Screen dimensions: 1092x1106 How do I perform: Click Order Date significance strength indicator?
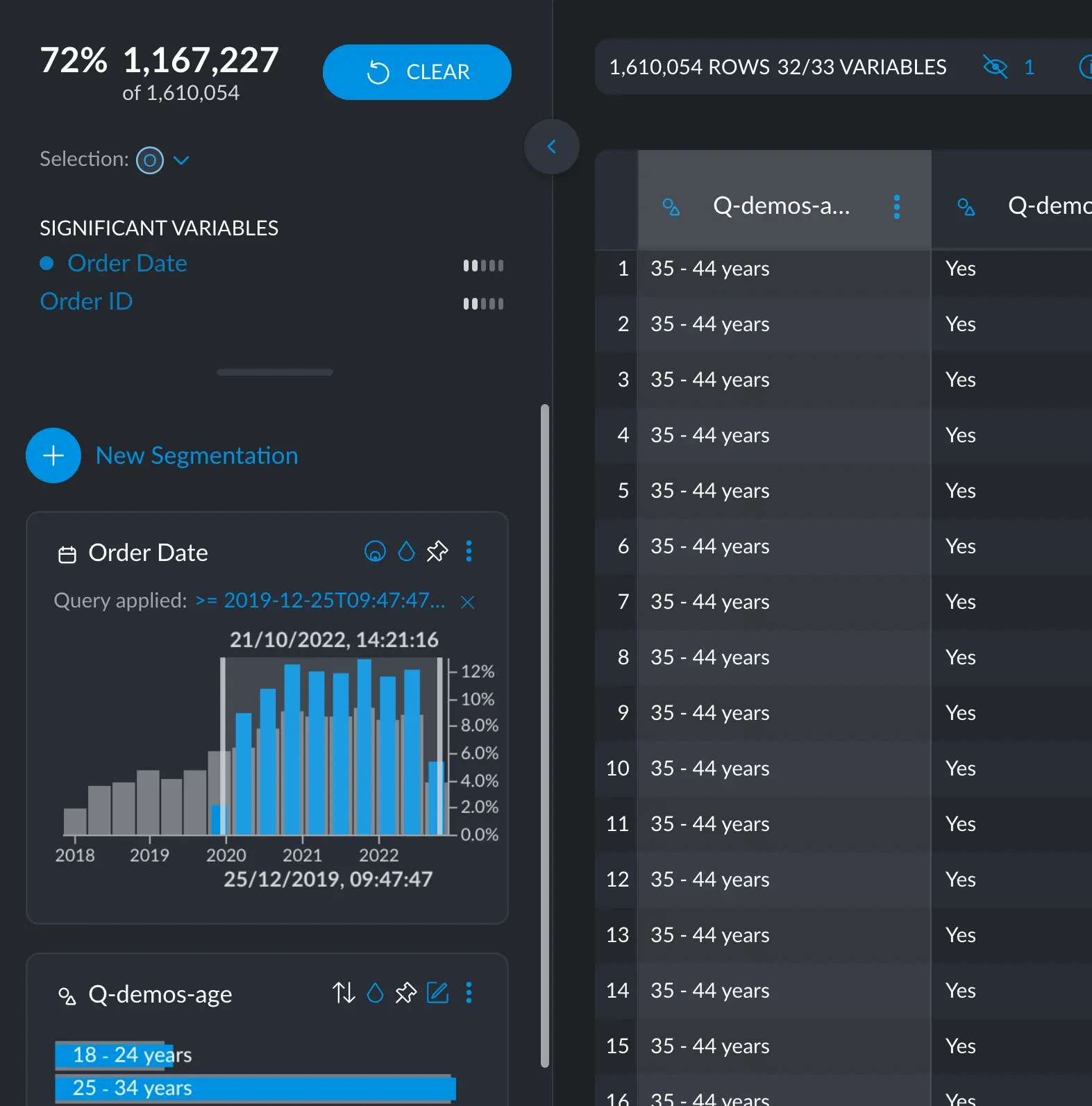(483, 265)
